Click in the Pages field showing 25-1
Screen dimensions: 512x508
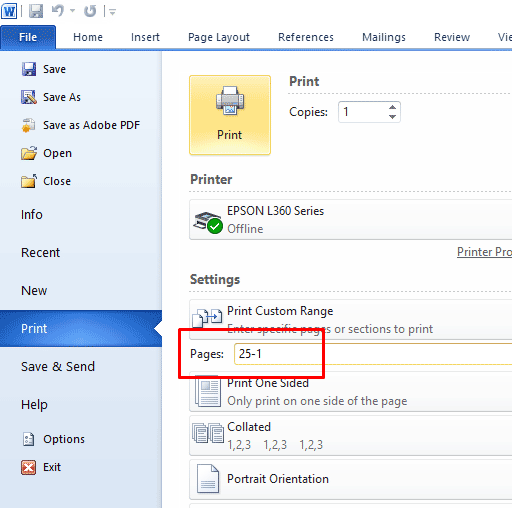point(373,354)
